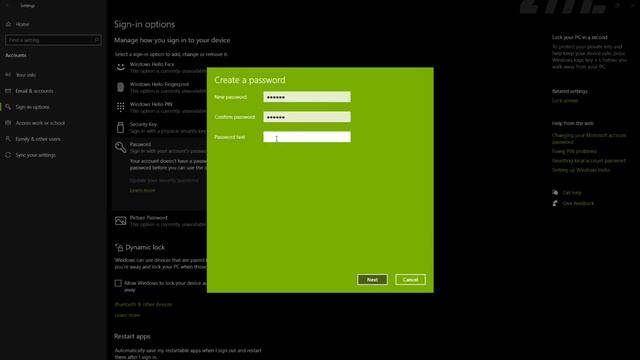Click the Get help chat icon
Viewport: 640px width, 360px height.
click(555, 192)
